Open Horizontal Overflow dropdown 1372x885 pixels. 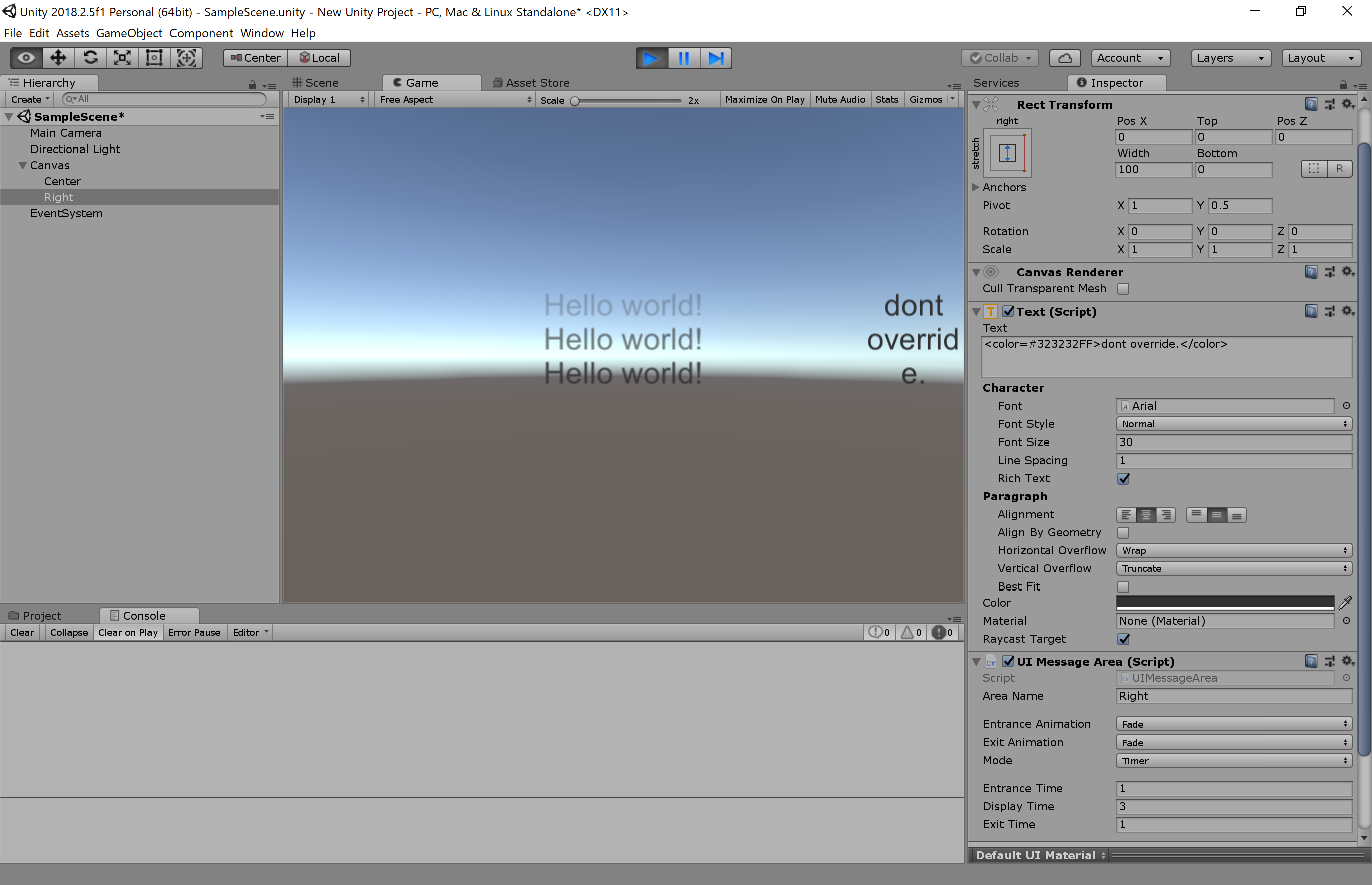[1234, 550]
